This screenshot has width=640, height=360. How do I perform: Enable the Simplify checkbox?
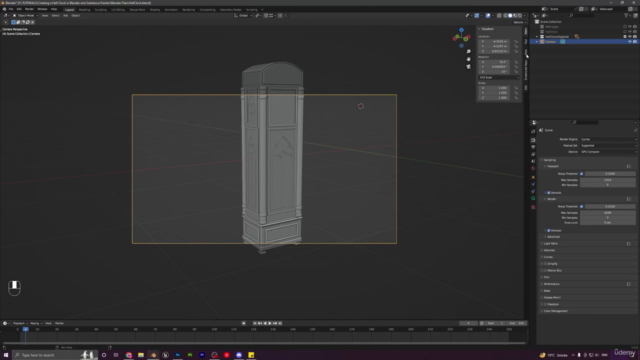click(545, 264)
